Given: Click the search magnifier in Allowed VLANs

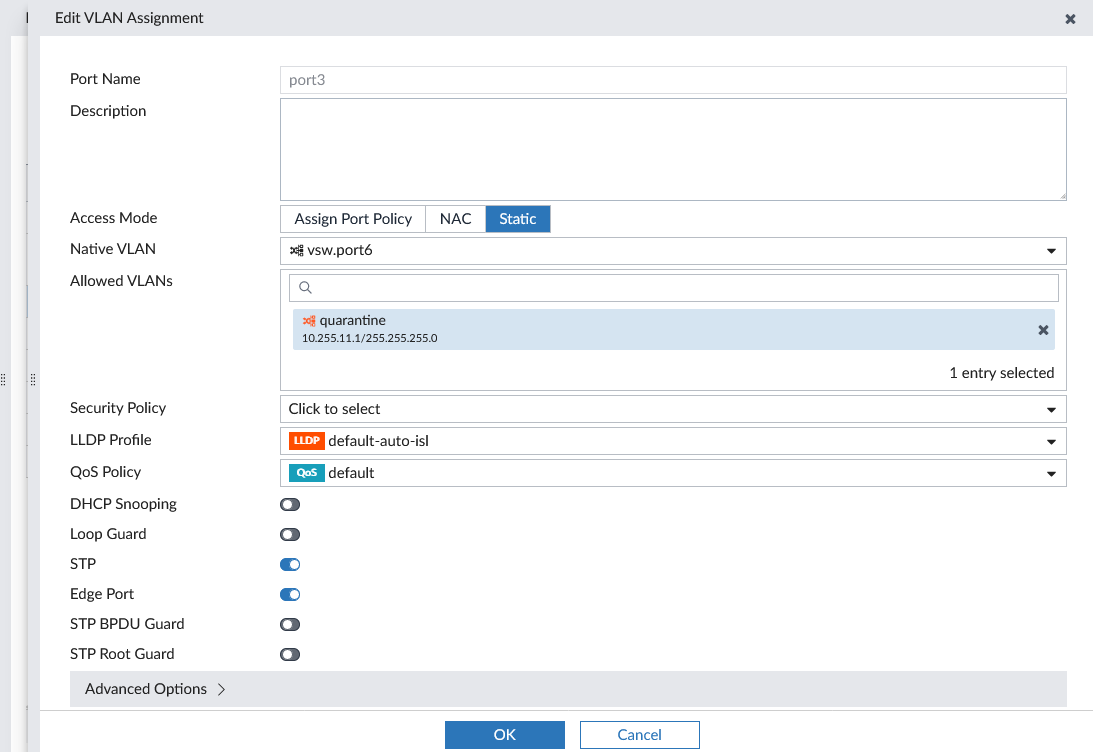Looking at the screenshot, I should tap(304, 287).
